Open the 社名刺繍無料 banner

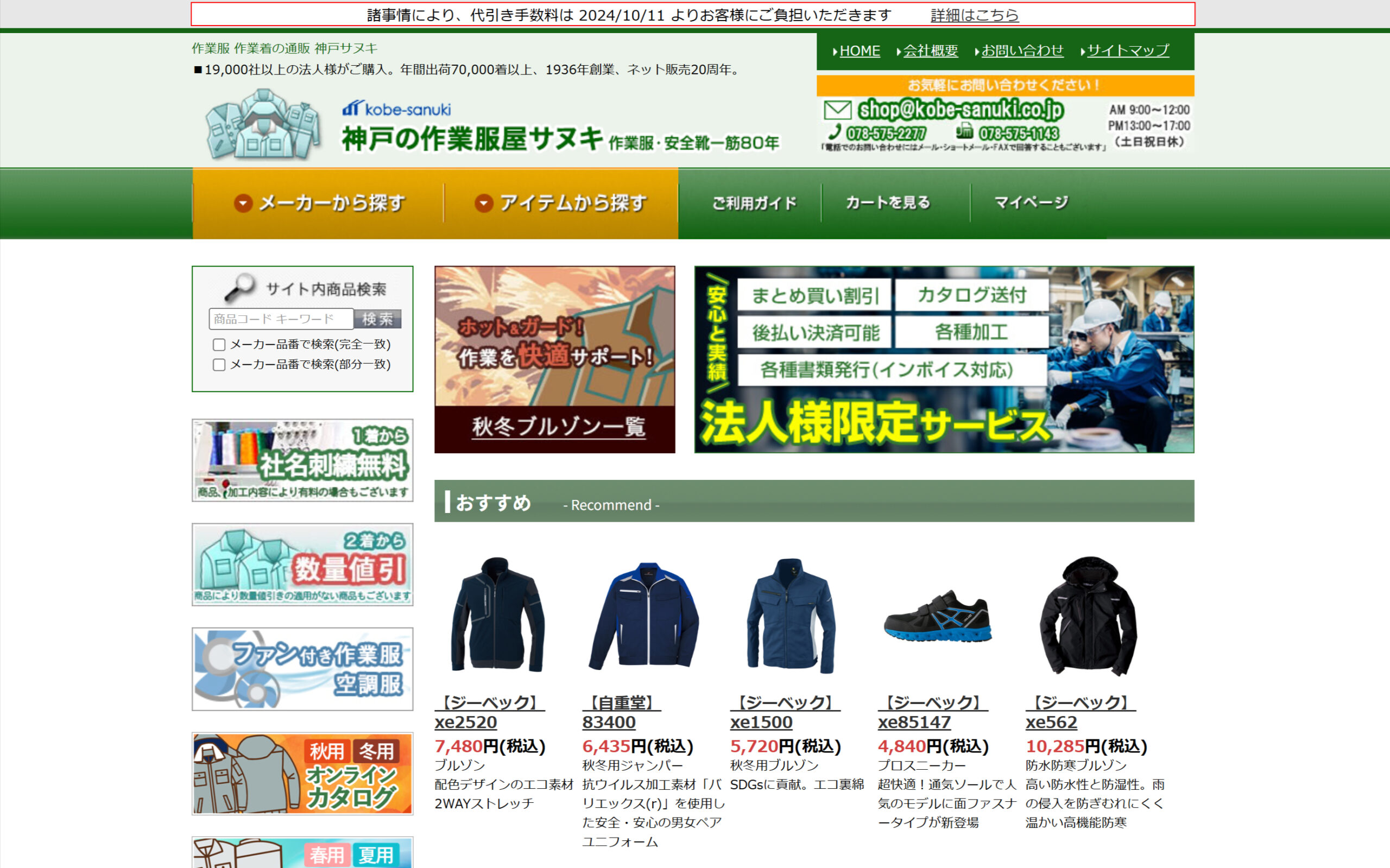click(302, 460)
